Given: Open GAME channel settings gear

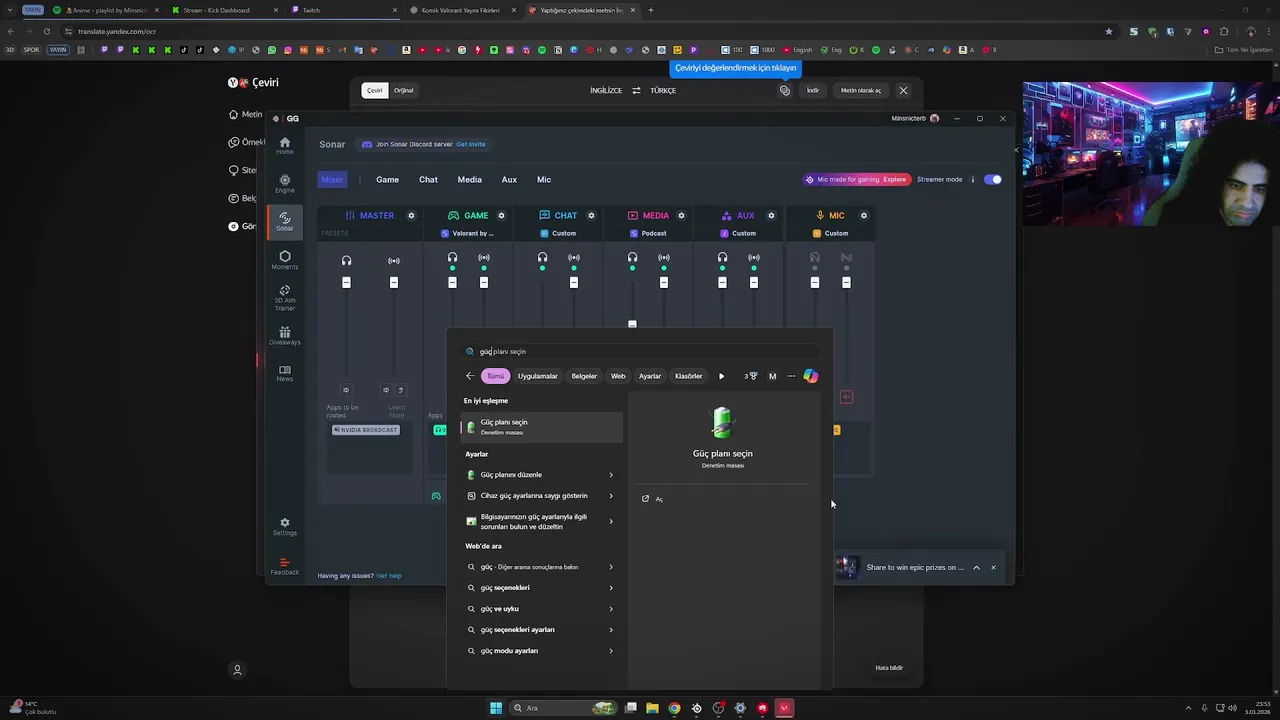Looking at the screenshot, I should [501, 215].
